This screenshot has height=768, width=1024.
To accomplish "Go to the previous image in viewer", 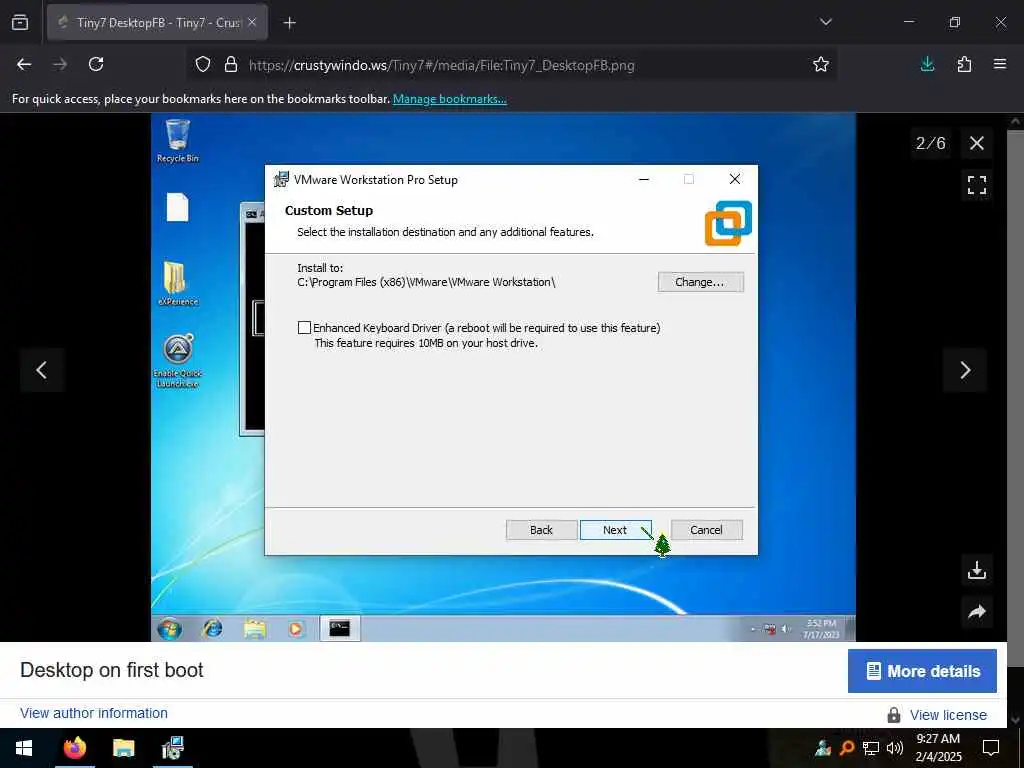I will (x=42, y=370).
